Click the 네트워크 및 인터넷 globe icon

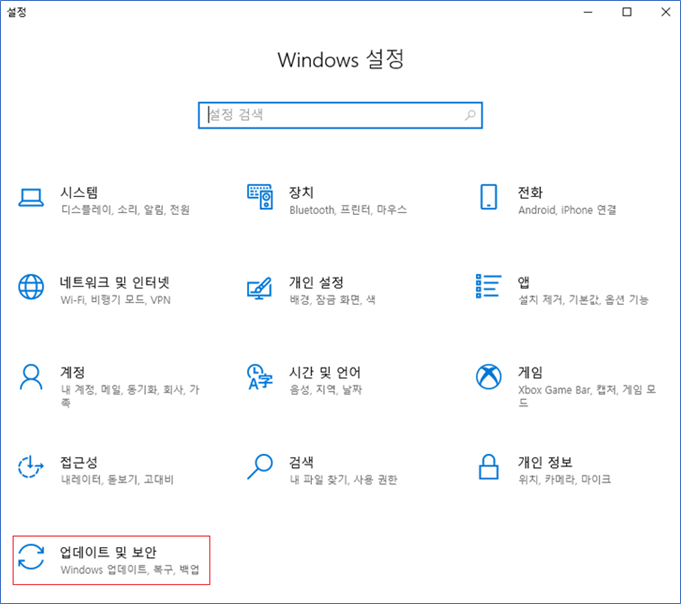(31, 287)
